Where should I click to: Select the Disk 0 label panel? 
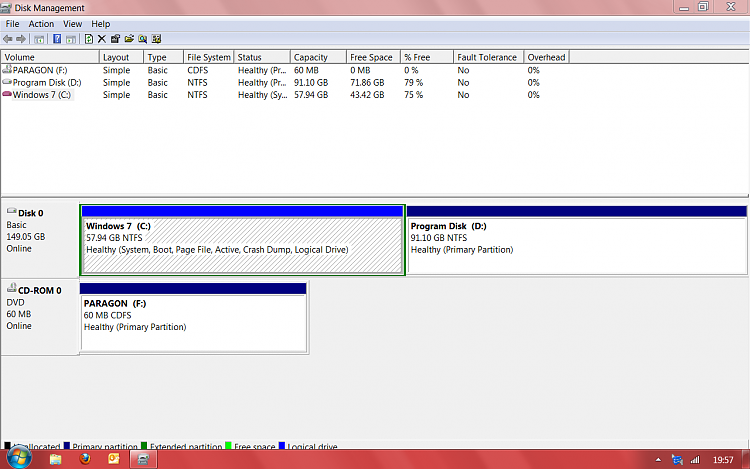coord(40,240)
